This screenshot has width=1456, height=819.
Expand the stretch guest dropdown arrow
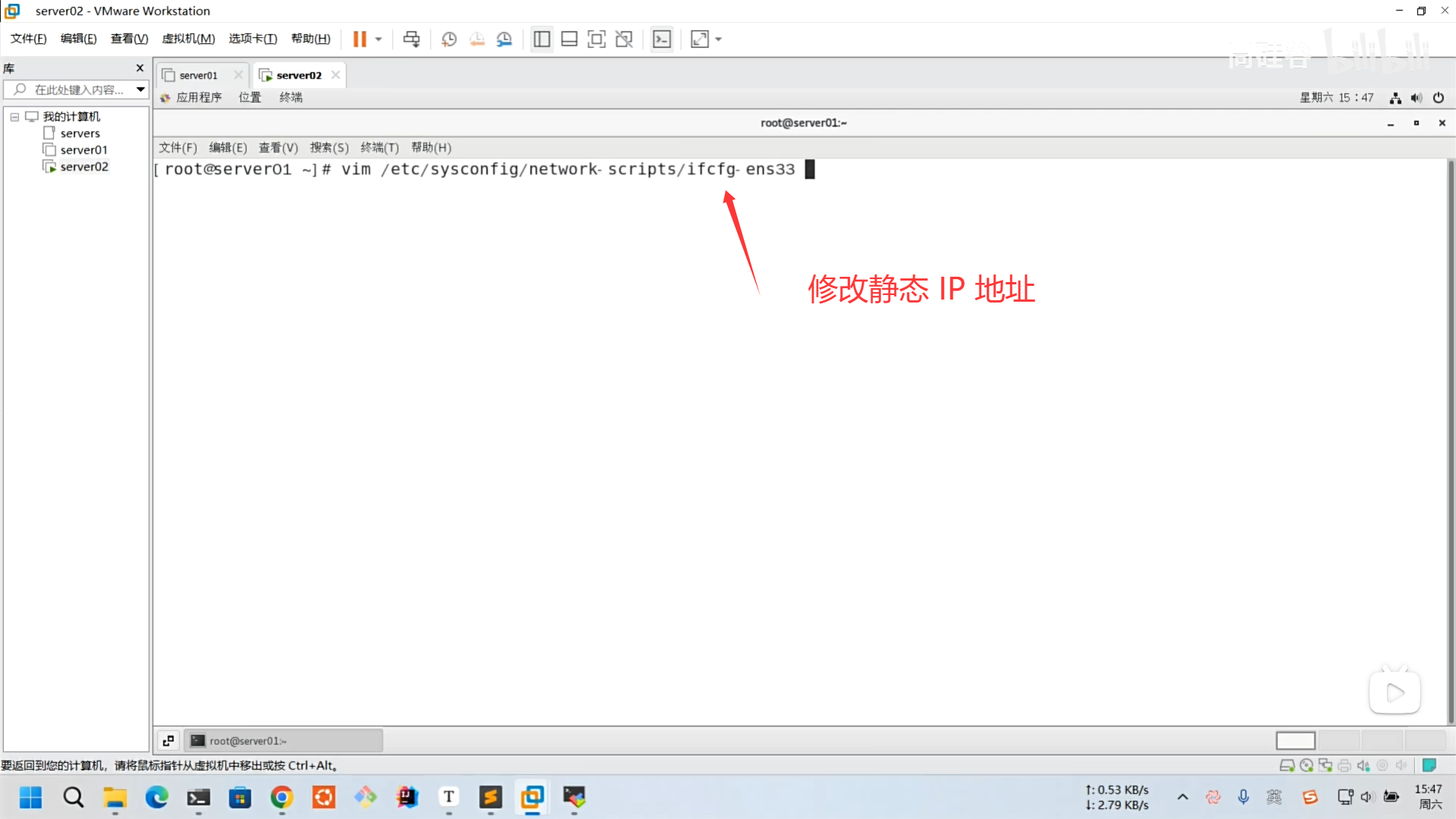click(x=718, y=39)
